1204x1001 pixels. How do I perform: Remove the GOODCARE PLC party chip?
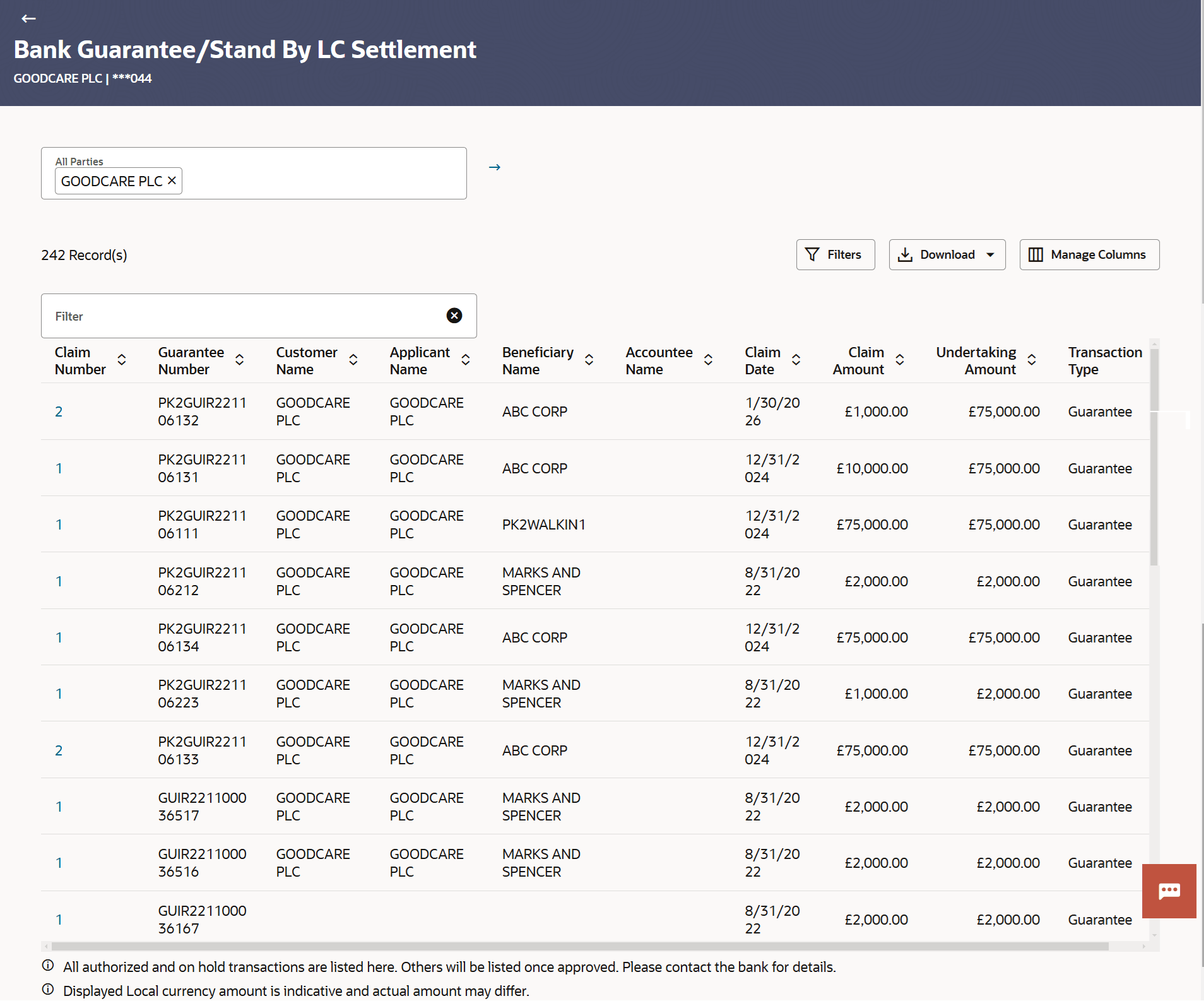172,181
